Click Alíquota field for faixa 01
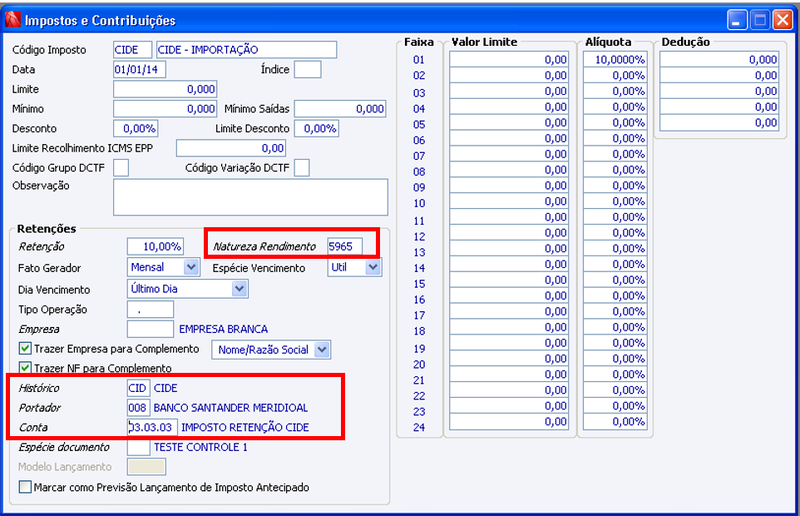 coord(615,59)
